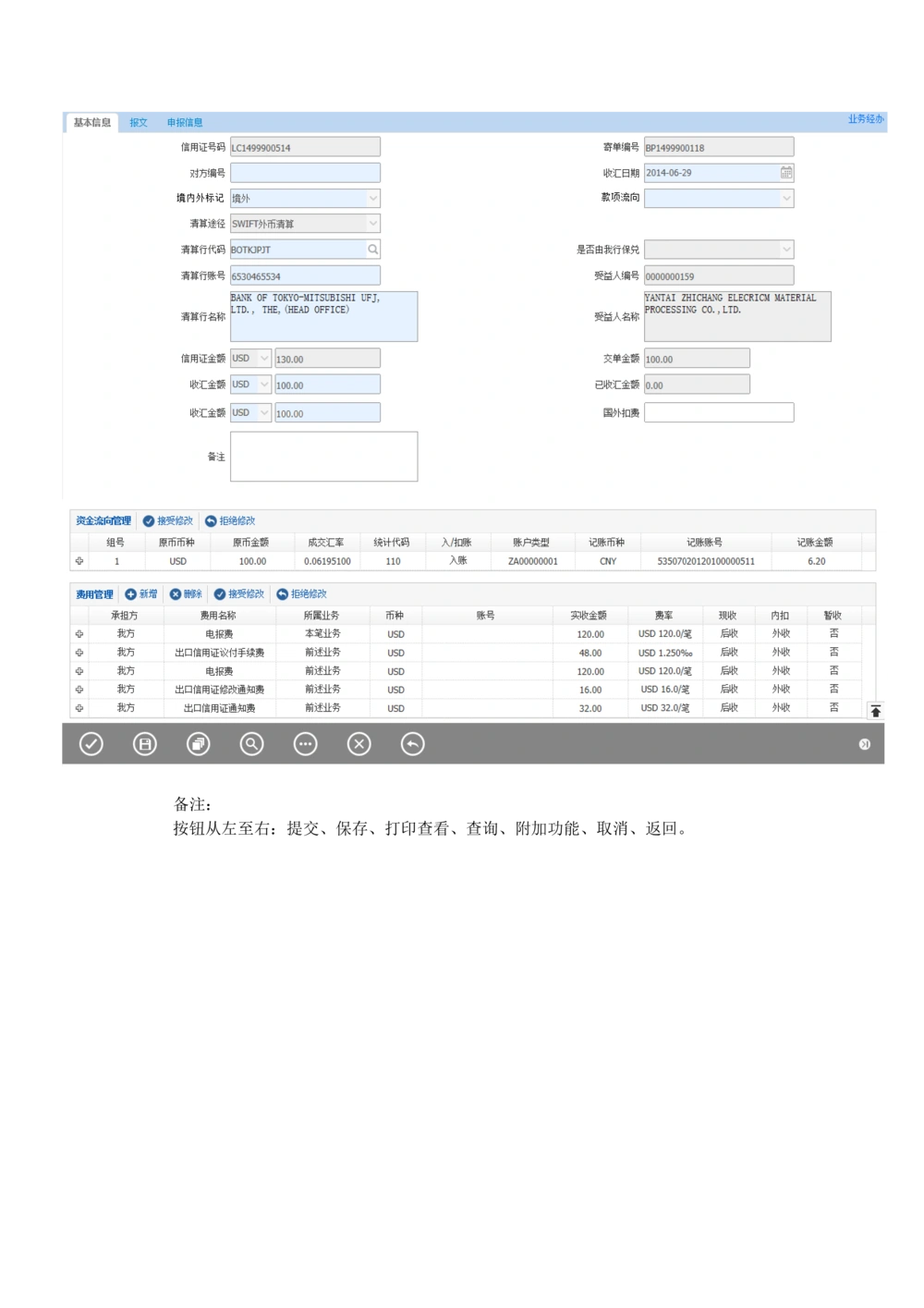Switch to the 报文 tab

coord(138,121)
